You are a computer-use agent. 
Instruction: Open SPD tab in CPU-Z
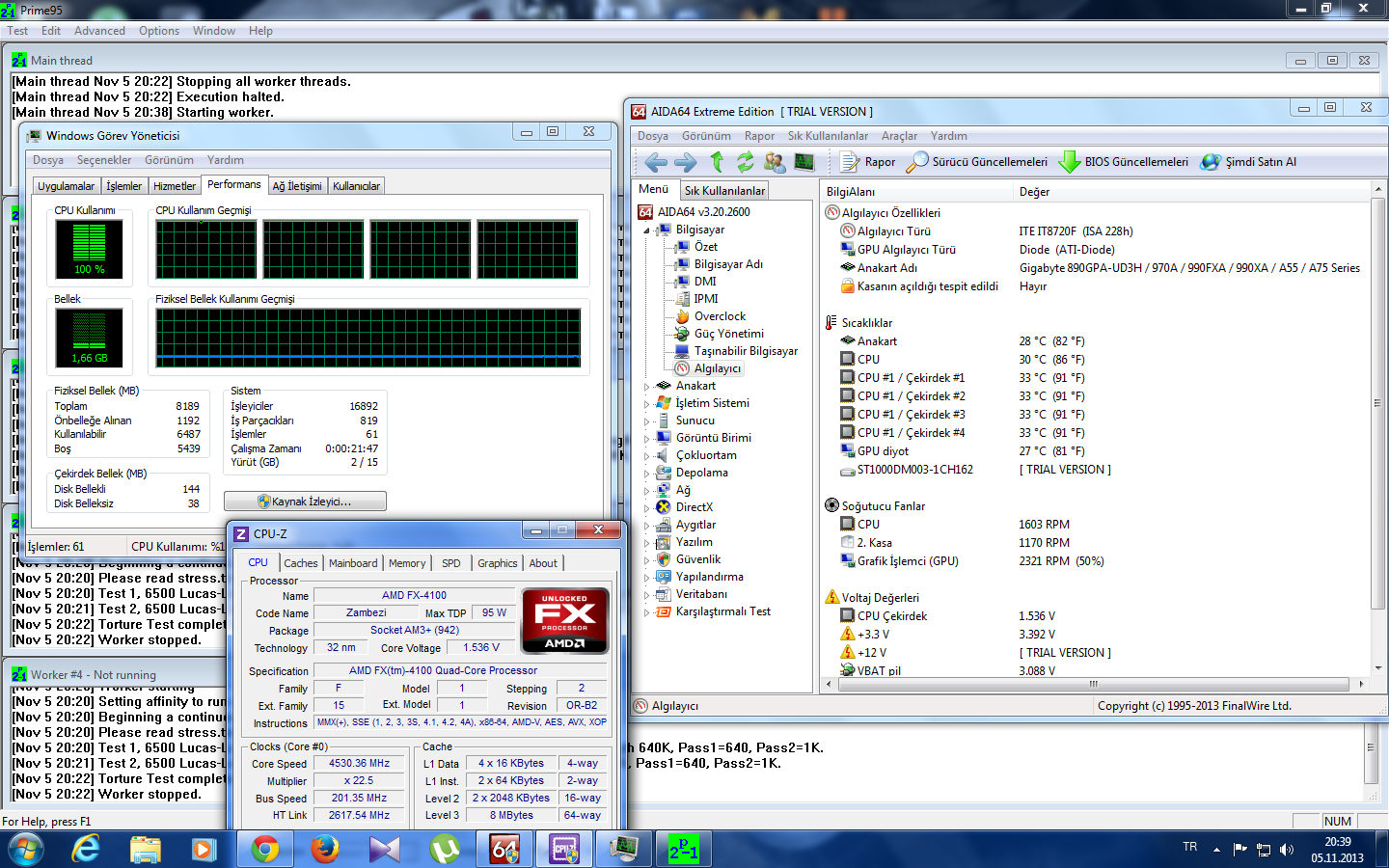[451, 563]
